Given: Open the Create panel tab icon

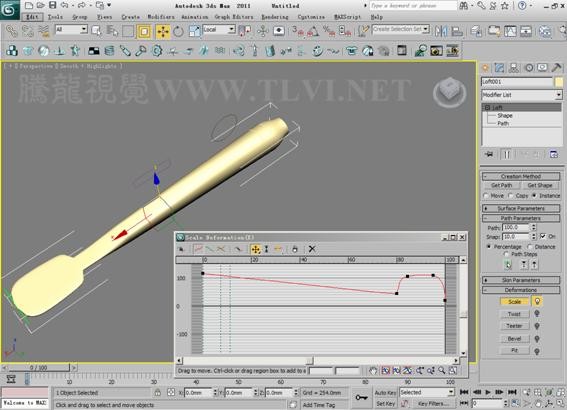Looking at the screenshot, I should [x=485, y=68].
